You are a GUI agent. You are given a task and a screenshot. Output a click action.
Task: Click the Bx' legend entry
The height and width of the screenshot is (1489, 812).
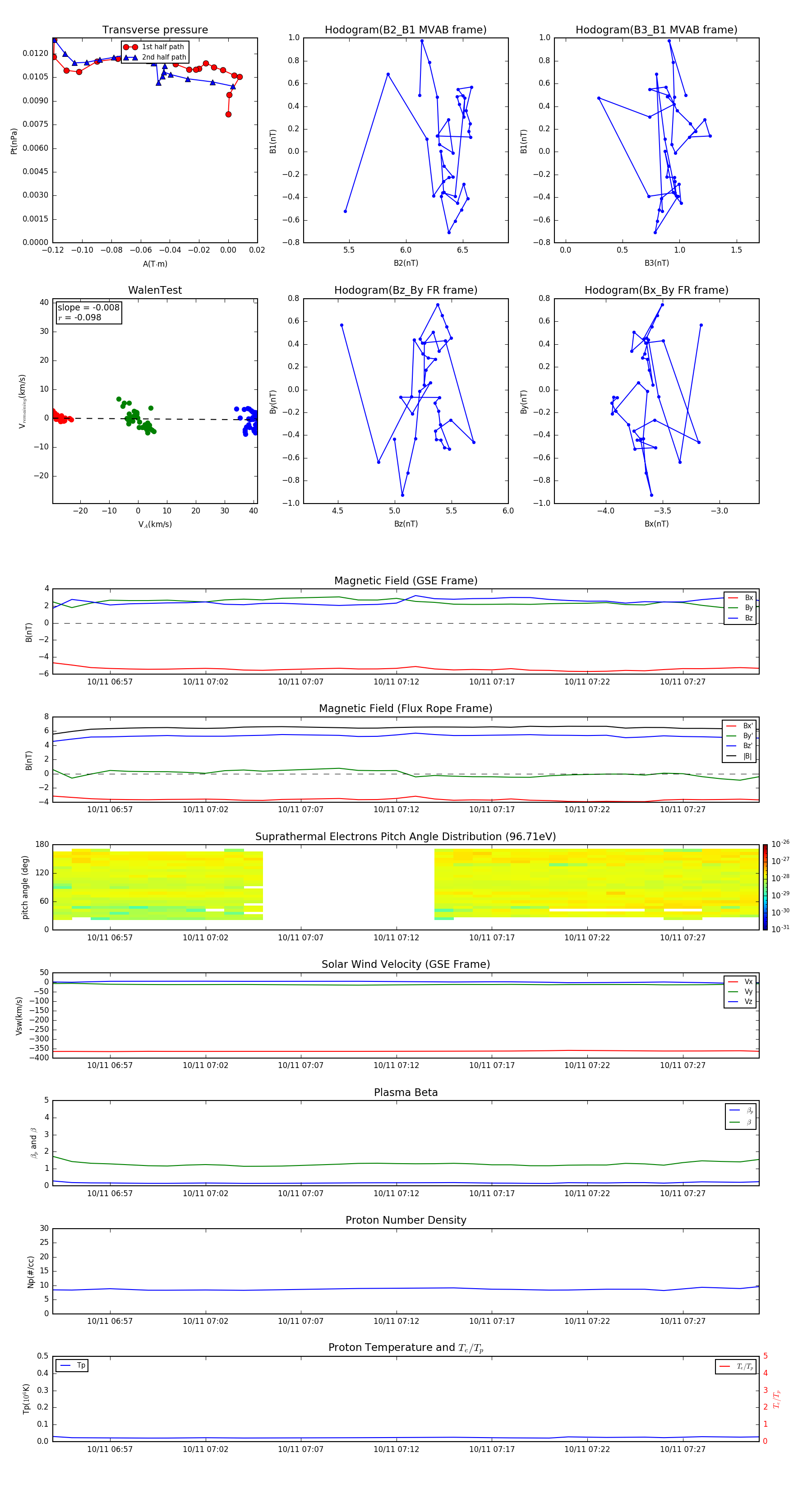click(740, 726)
